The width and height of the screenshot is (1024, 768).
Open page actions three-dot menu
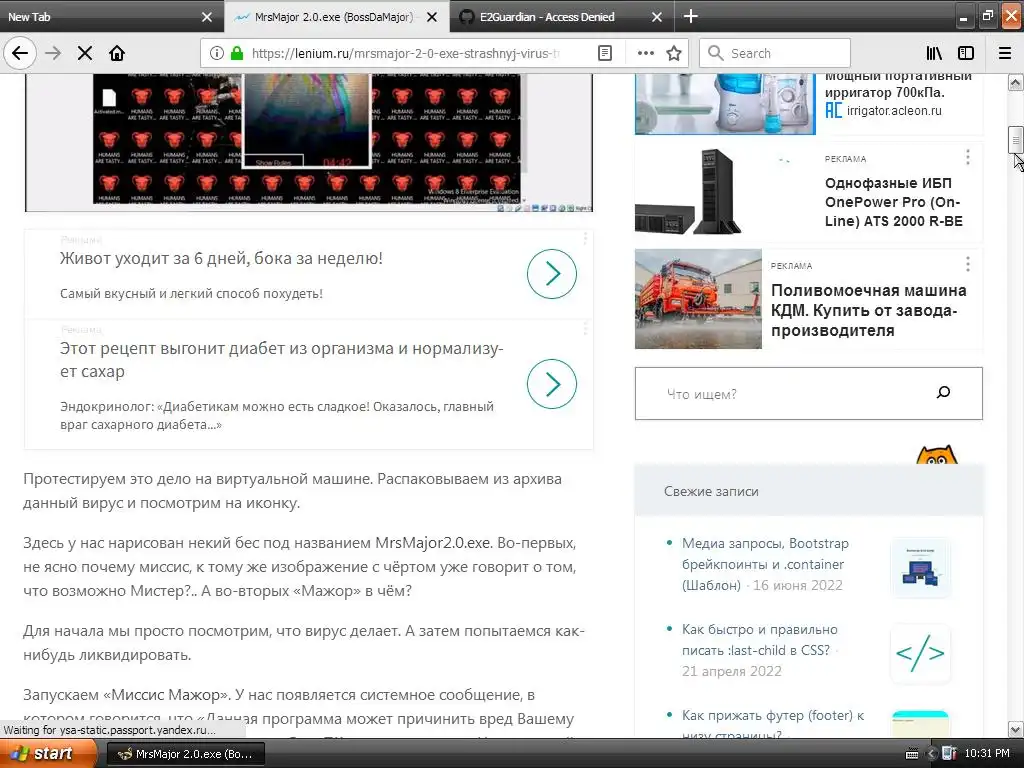click(645, 54)
